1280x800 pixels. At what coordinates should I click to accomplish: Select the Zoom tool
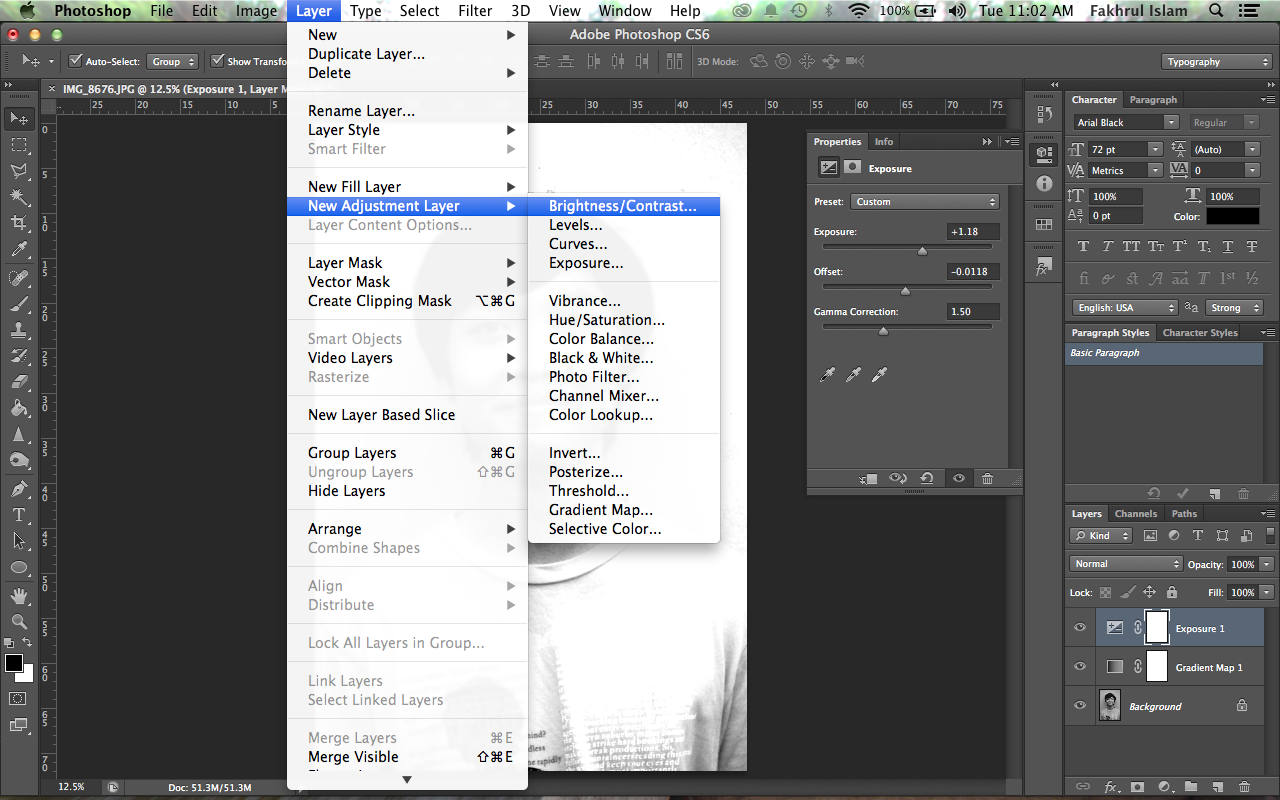tap(19, 622)
